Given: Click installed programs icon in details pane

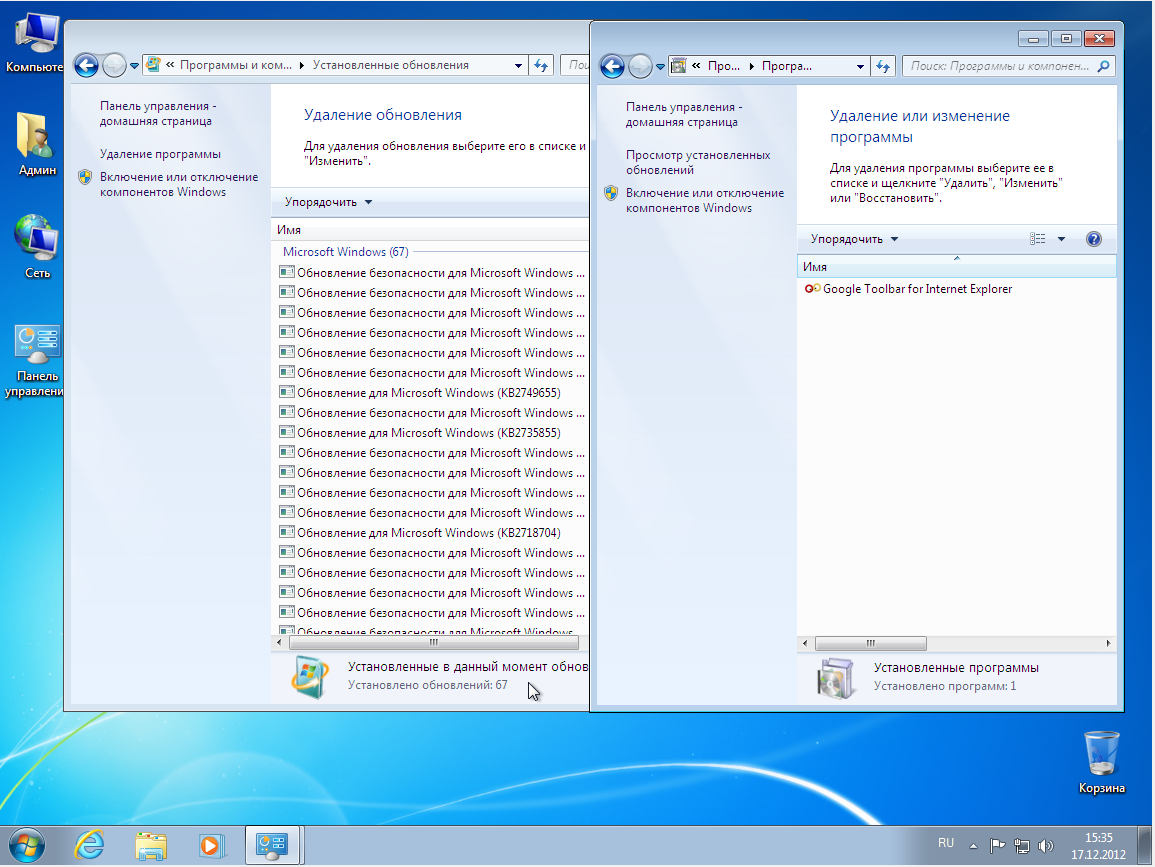Looking at the screenshot, I should click(835, 678).
